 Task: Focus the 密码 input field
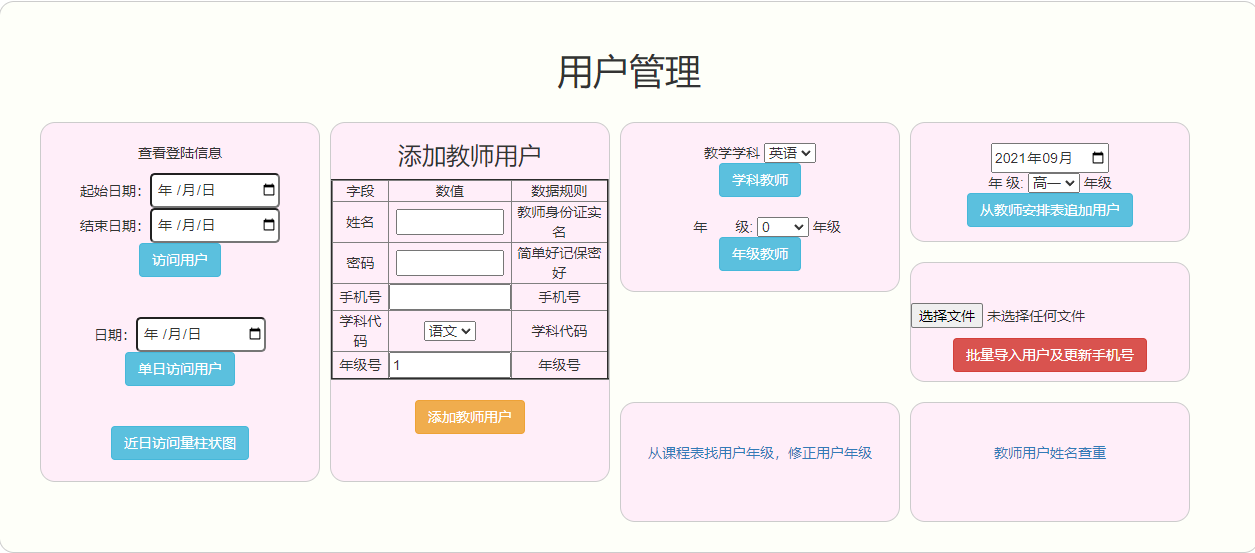450,263
